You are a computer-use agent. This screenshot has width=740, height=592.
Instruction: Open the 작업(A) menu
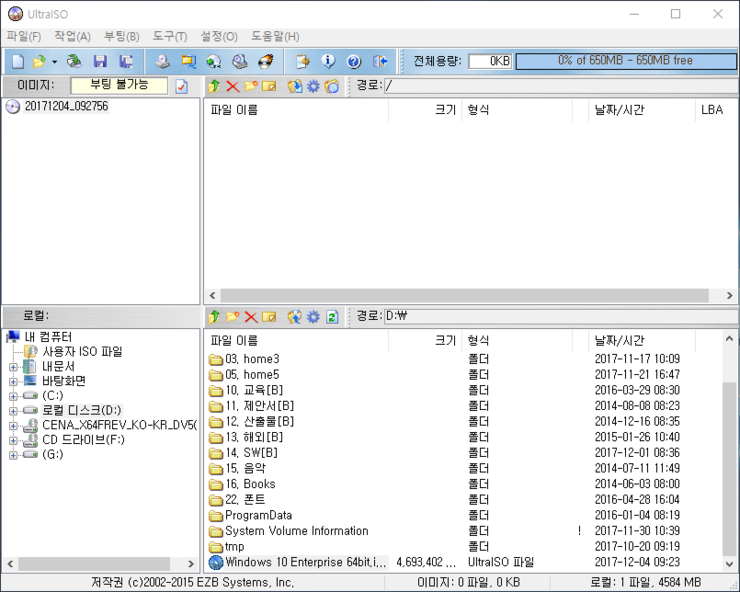[x=72, y=37]
